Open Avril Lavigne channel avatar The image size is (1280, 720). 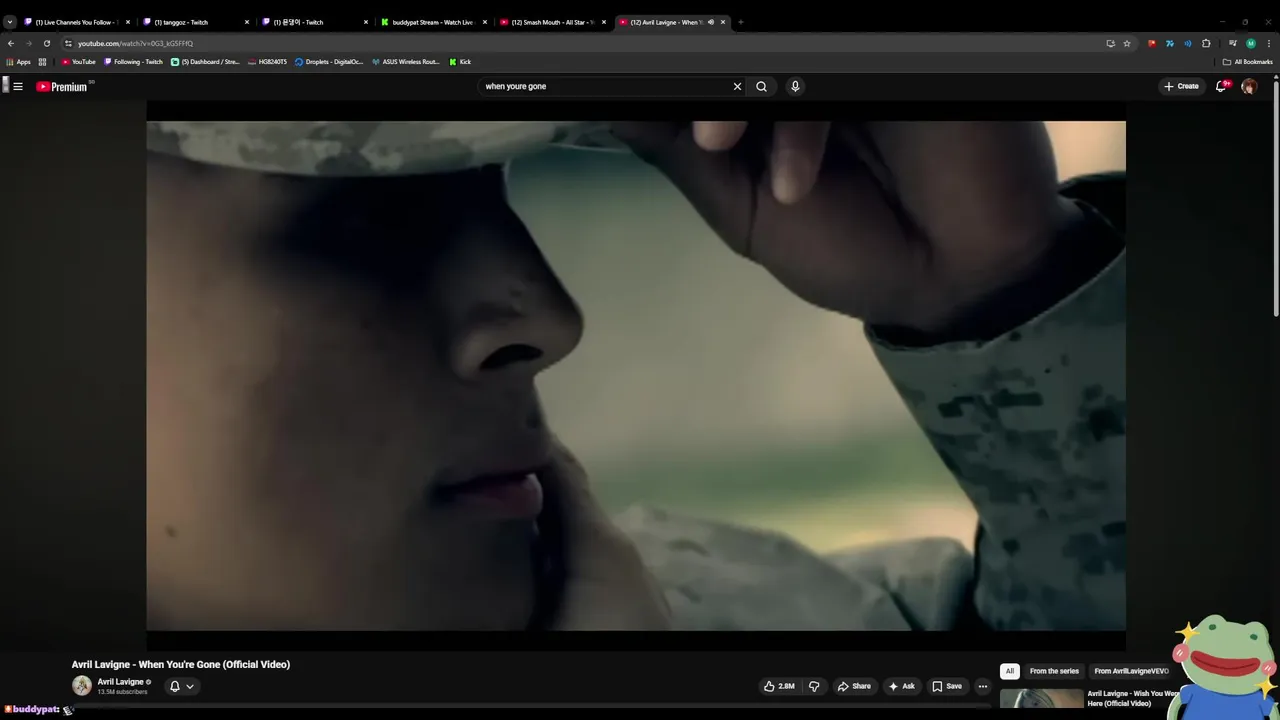(82, 686)
